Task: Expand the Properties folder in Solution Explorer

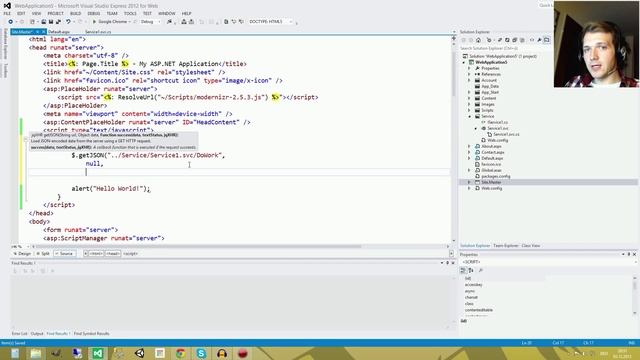Action: coord(469,68)
